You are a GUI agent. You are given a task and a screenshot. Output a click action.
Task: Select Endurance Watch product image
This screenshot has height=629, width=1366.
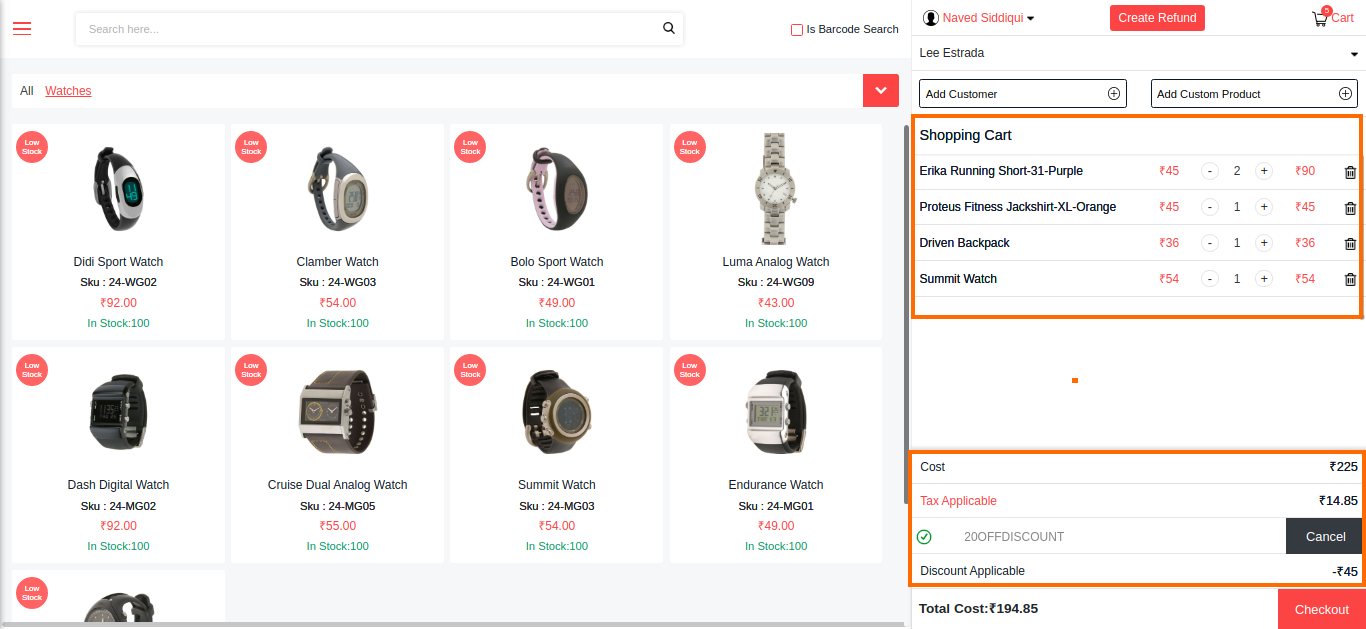776,411
